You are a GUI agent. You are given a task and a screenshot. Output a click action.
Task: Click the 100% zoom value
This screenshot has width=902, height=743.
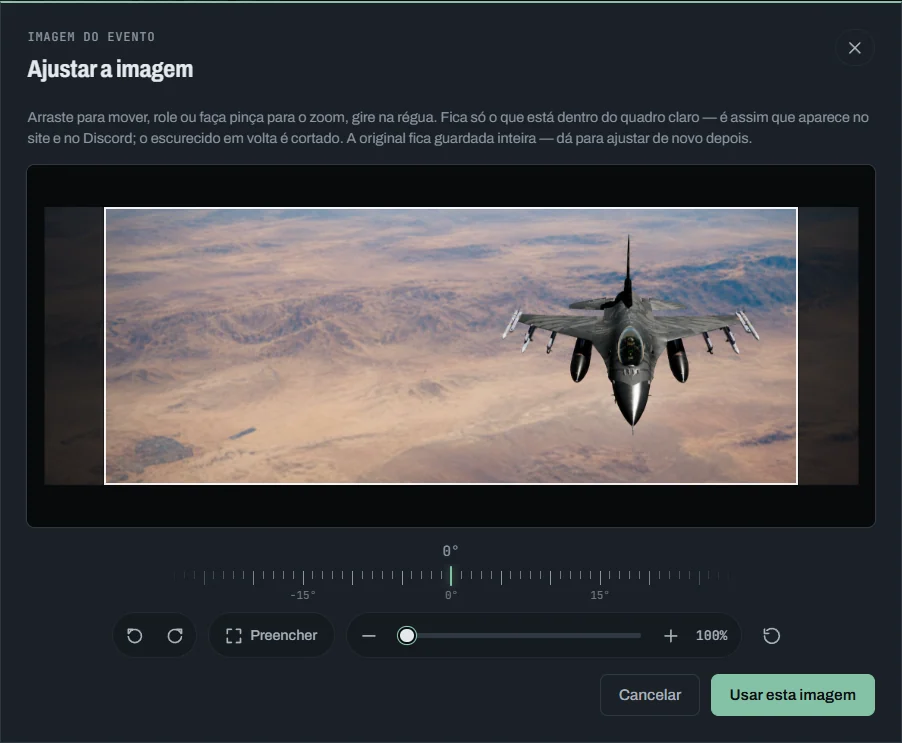point(712,635)
